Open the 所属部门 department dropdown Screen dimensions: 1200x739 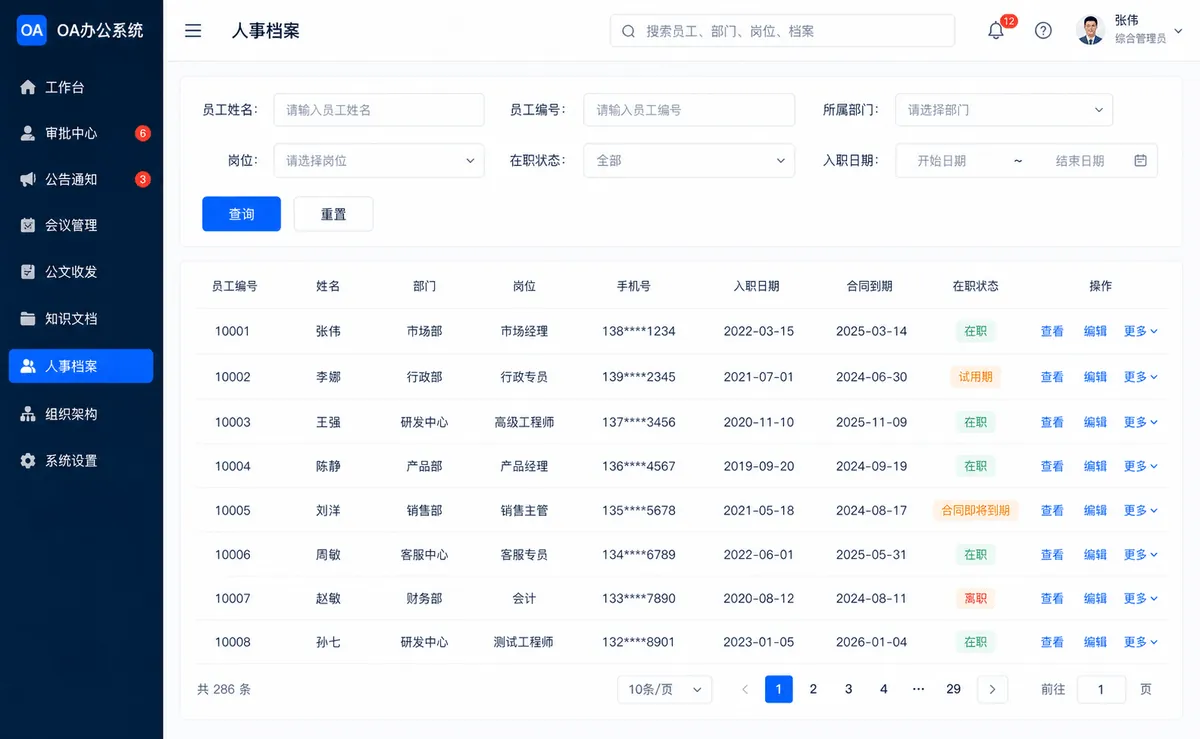pos(1004,110)
